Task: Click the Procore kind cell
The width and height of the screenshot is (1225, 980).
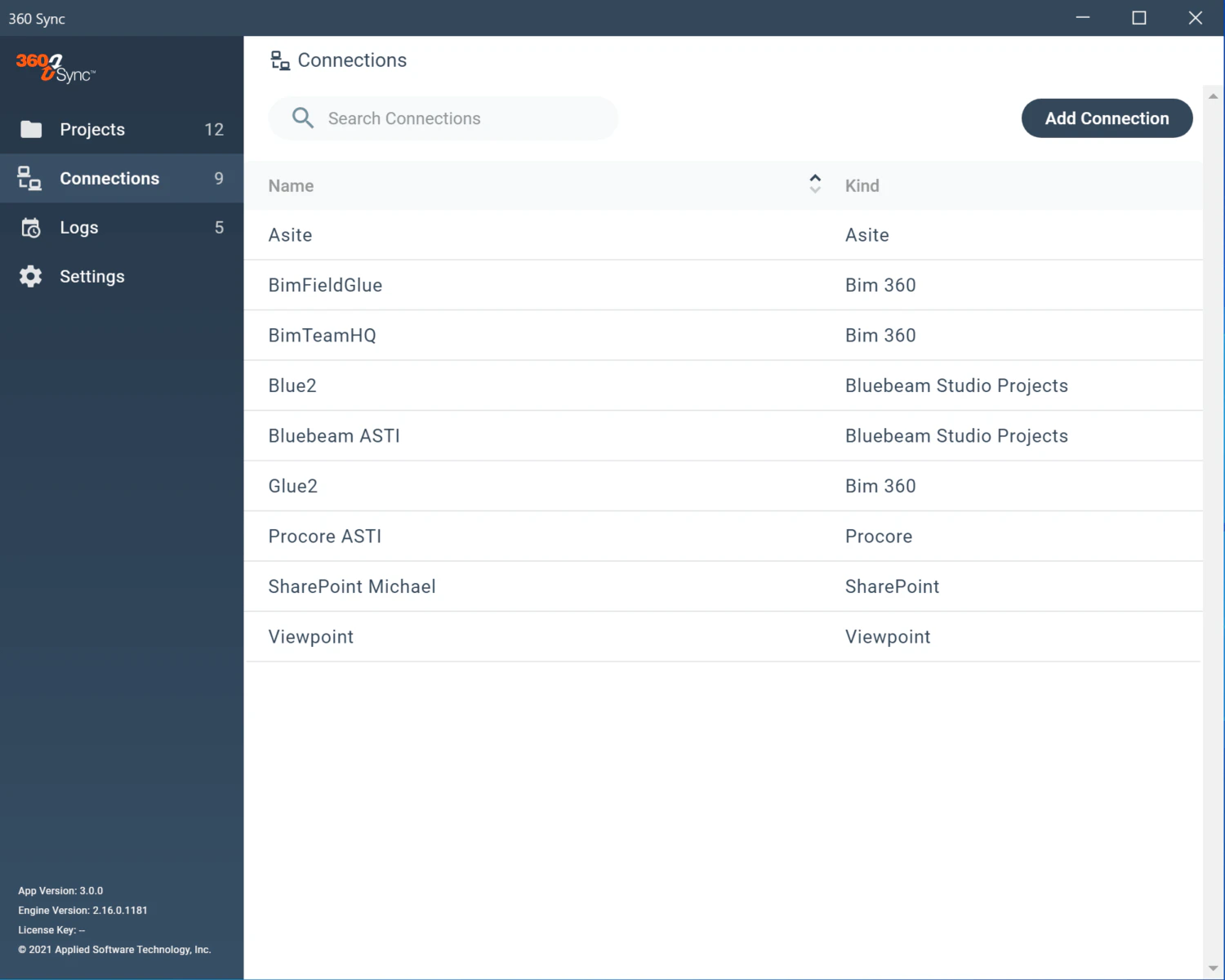Action: click(879, 537)
